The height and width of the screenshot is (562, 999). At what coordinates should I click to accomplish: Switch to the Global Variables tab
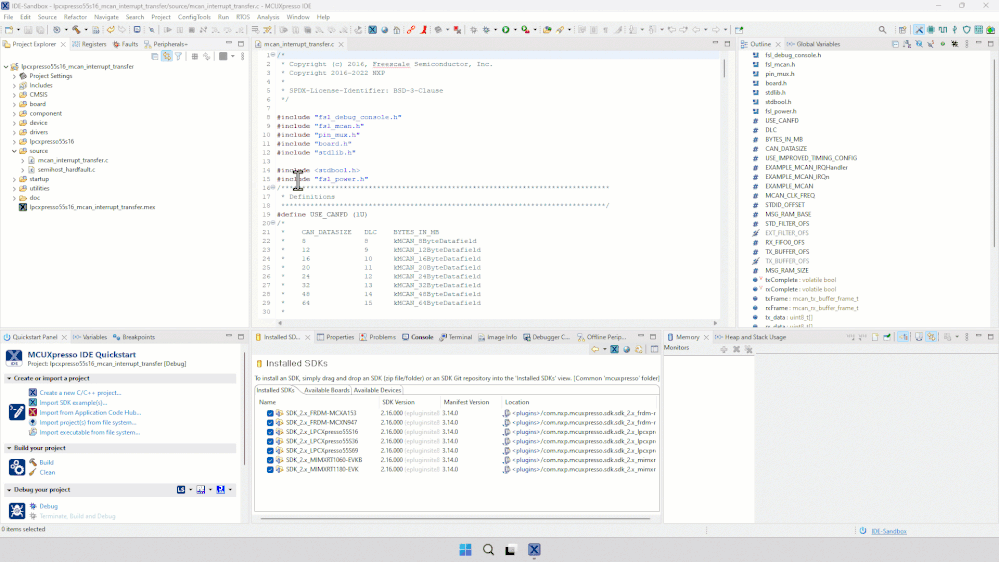click(x=813, y=44)
